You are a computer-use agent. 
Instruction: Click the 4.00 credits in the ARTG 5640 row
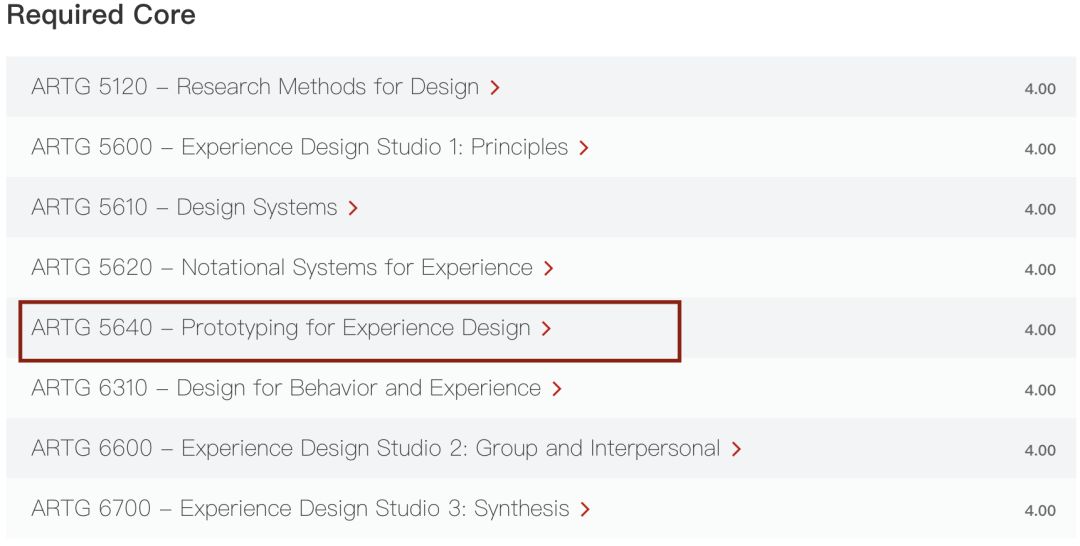pyautogui.click(x=1040, y=329)
